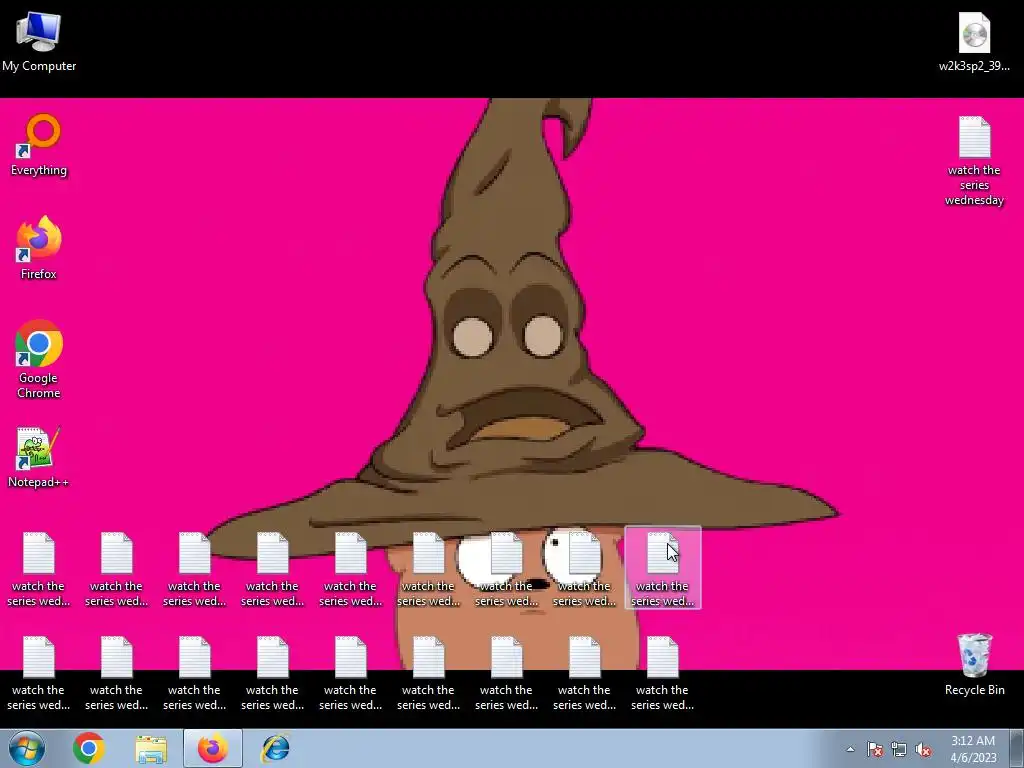Open the Windows Start menu orb
The height and width of the screenshot is (768, 1024).
click(x=27, y=748)
